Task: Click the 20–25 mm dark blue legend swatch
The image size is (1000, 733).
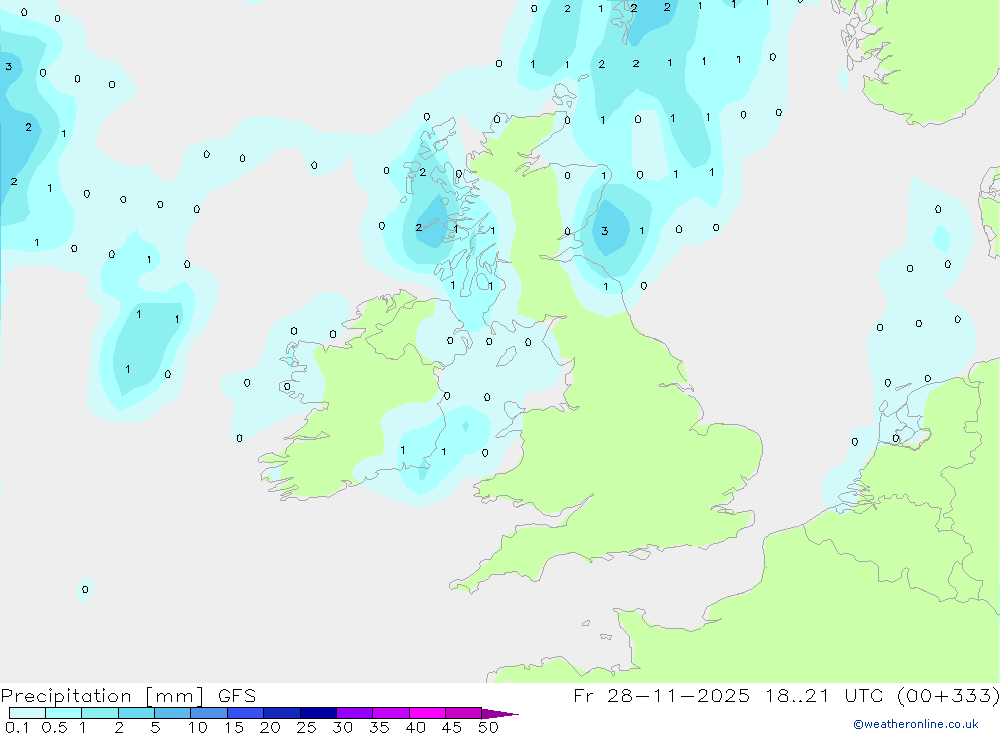Action: (281, 713)
